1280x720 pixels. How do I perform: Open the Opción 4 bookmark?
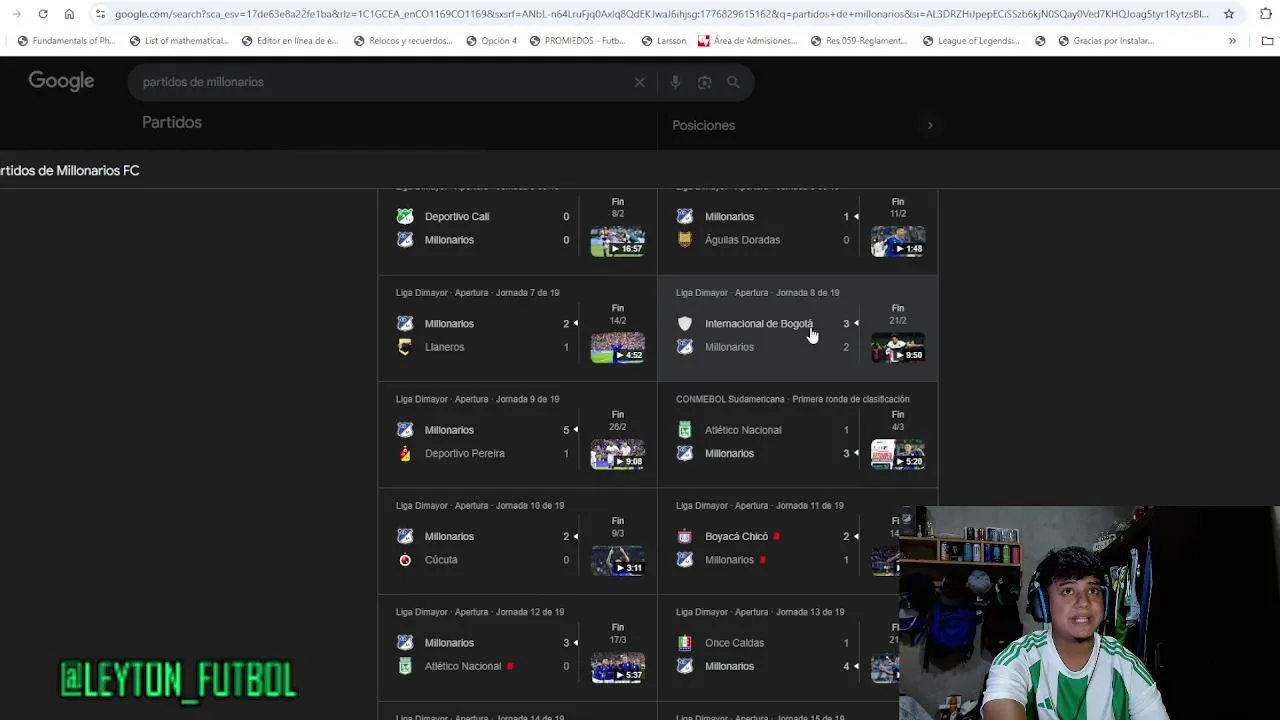coord(491,41)
